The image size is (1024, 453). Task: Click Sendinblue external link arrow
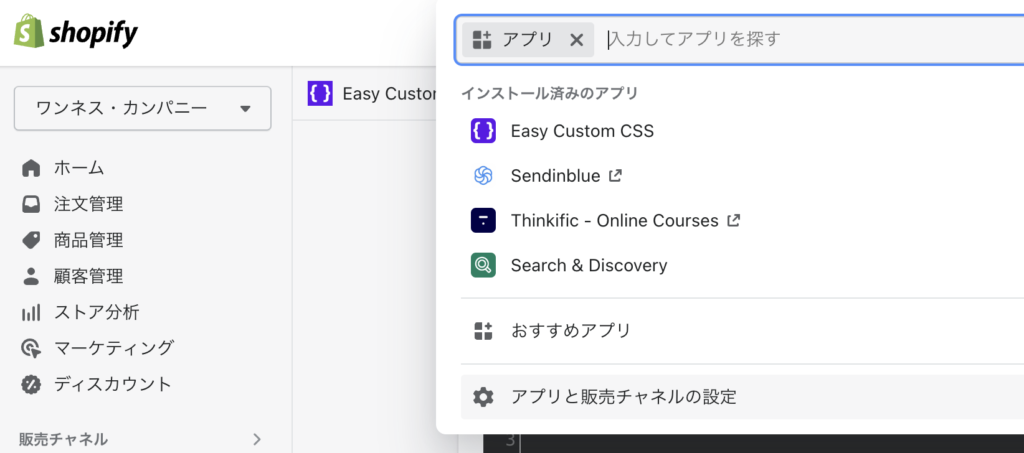pos(615,176)
